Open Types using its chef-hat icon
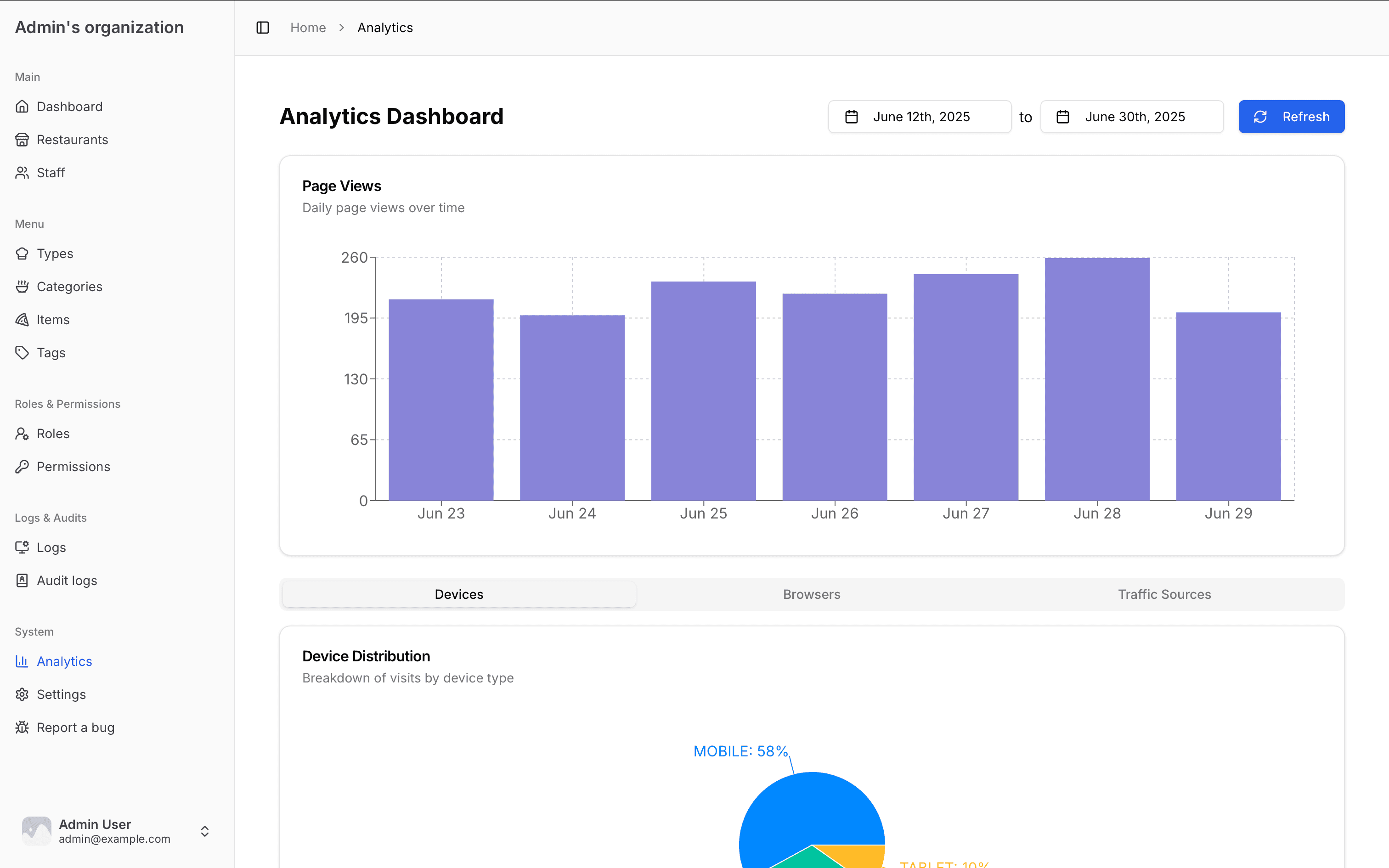Image resolution: width=1389 pixels, height=868 pixels. pos(23,253)
